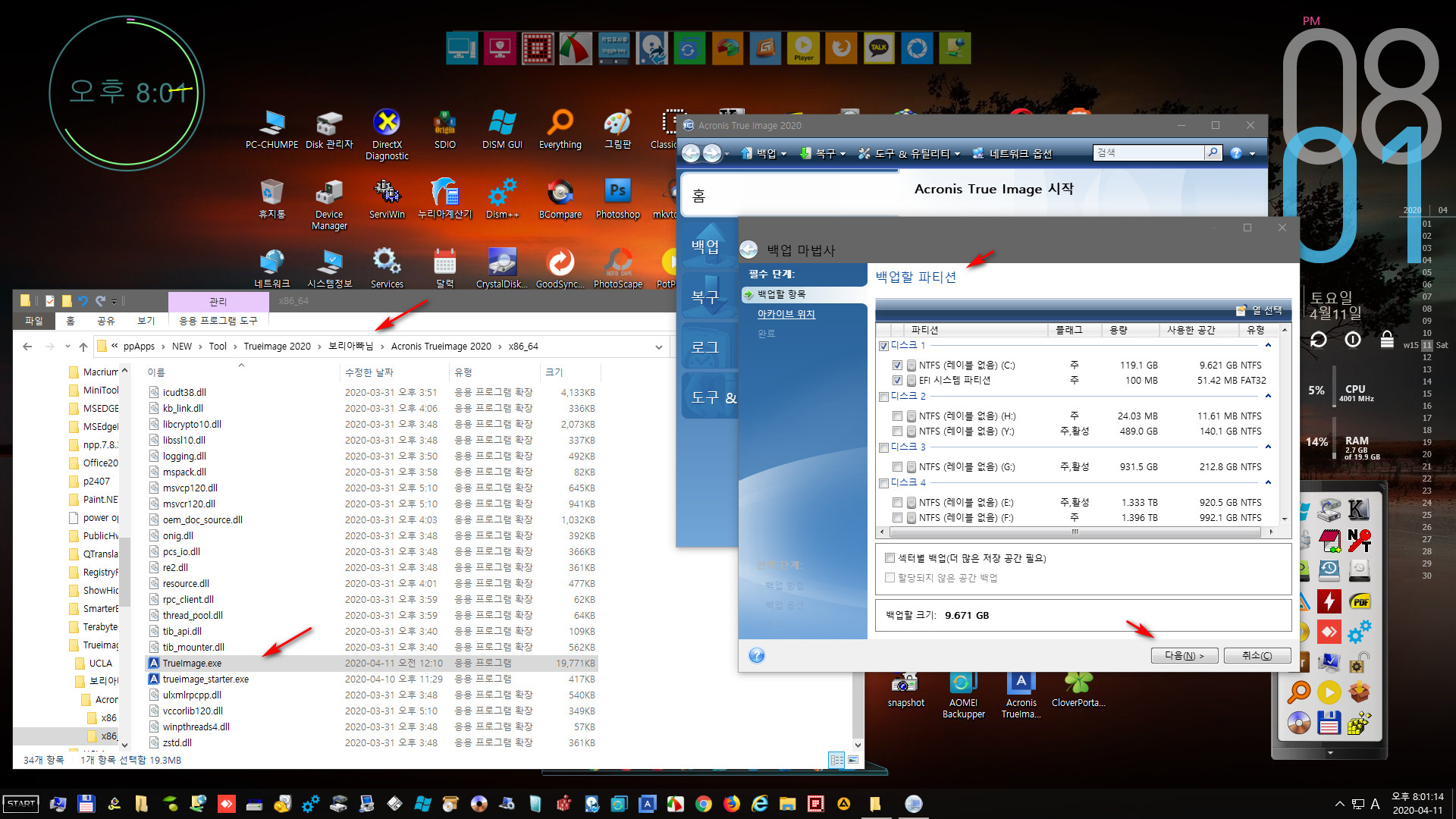Open the Device Manager desktop icon
The image size is (1456, 819).
point(329,204)
